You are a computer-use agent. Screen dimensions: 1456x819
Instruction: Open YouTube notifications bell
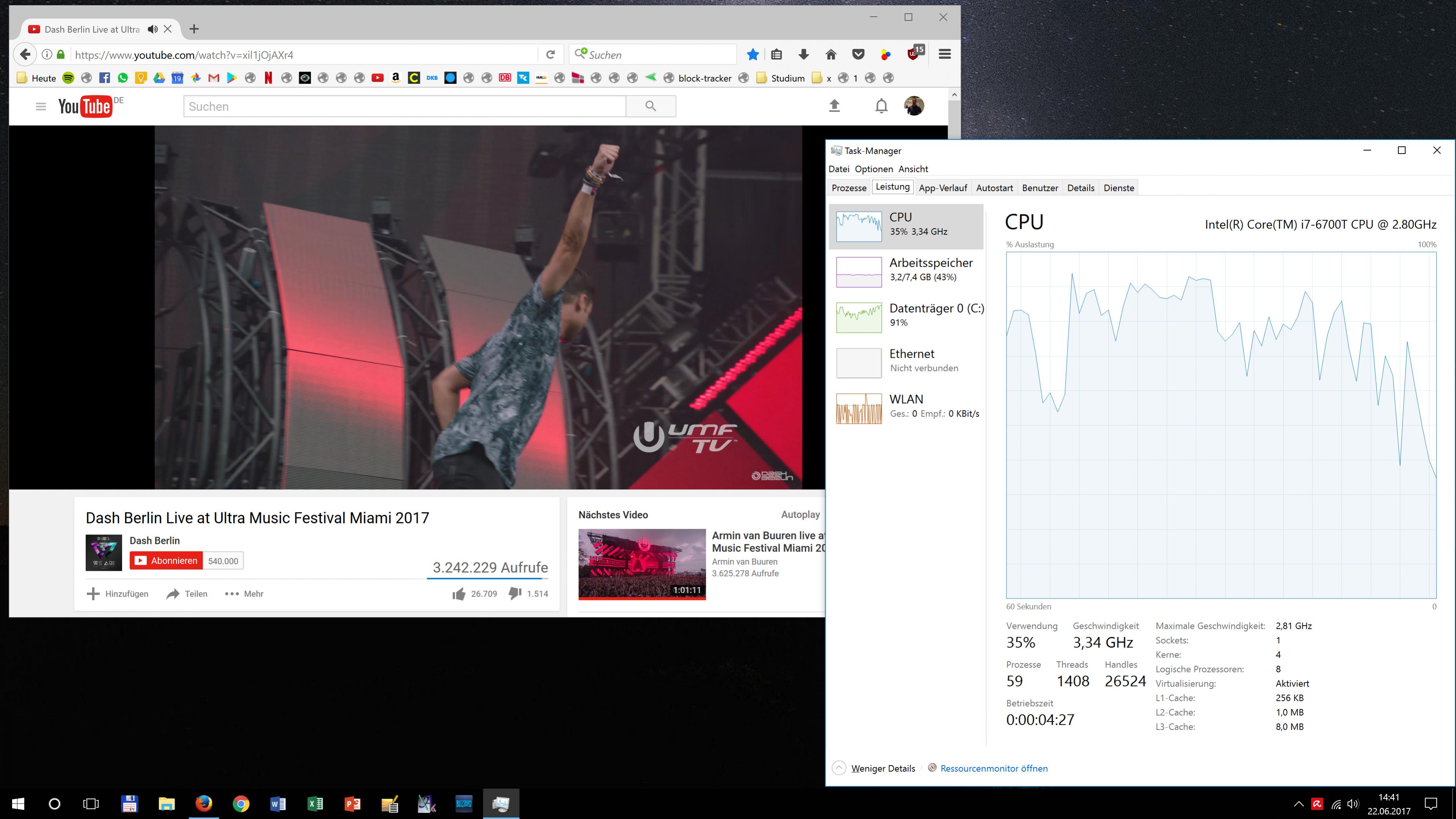tap(881, 106)
